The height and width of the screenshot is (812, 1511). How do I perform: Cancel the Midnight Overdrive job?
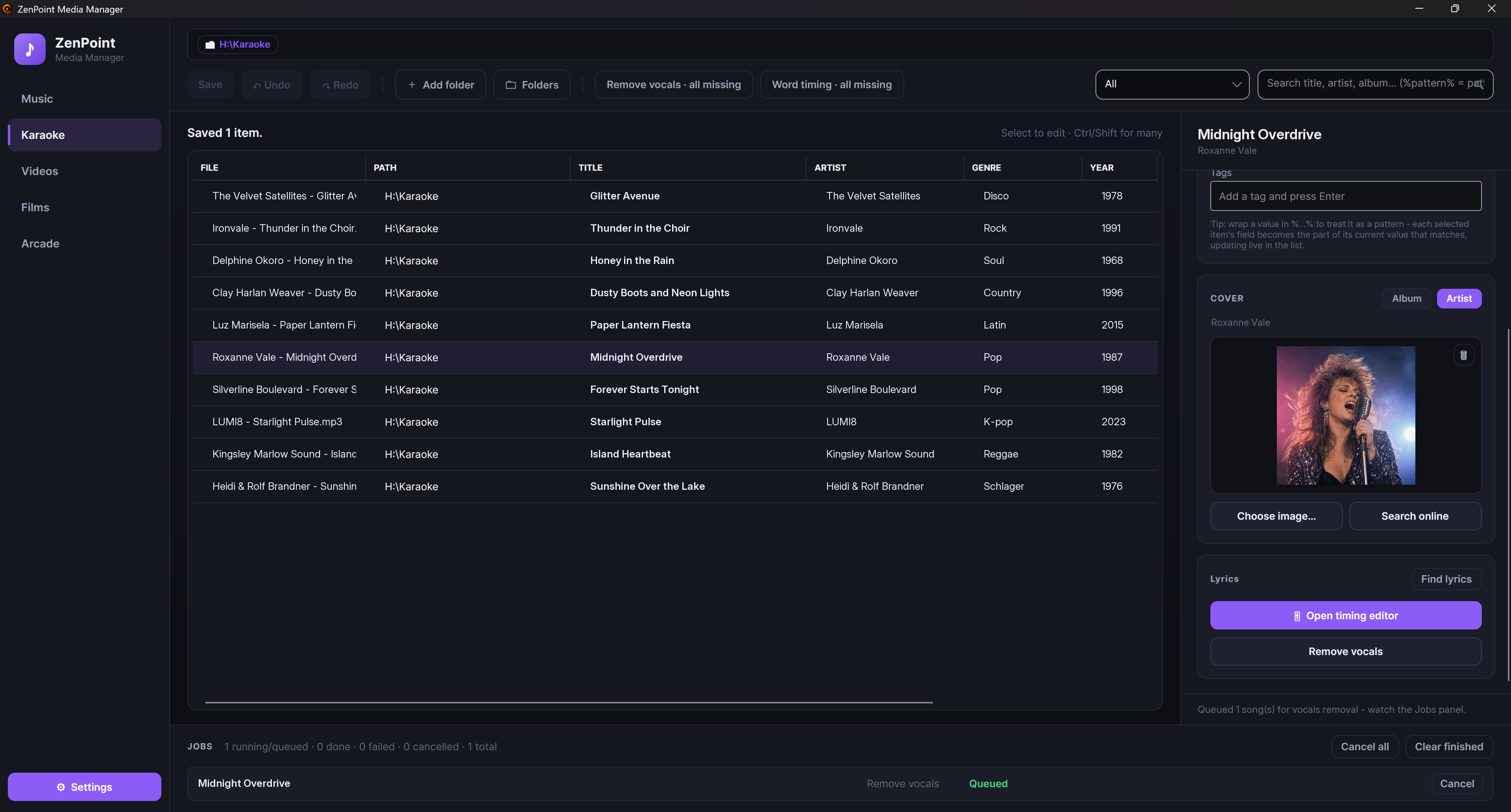pos(1456,784)
